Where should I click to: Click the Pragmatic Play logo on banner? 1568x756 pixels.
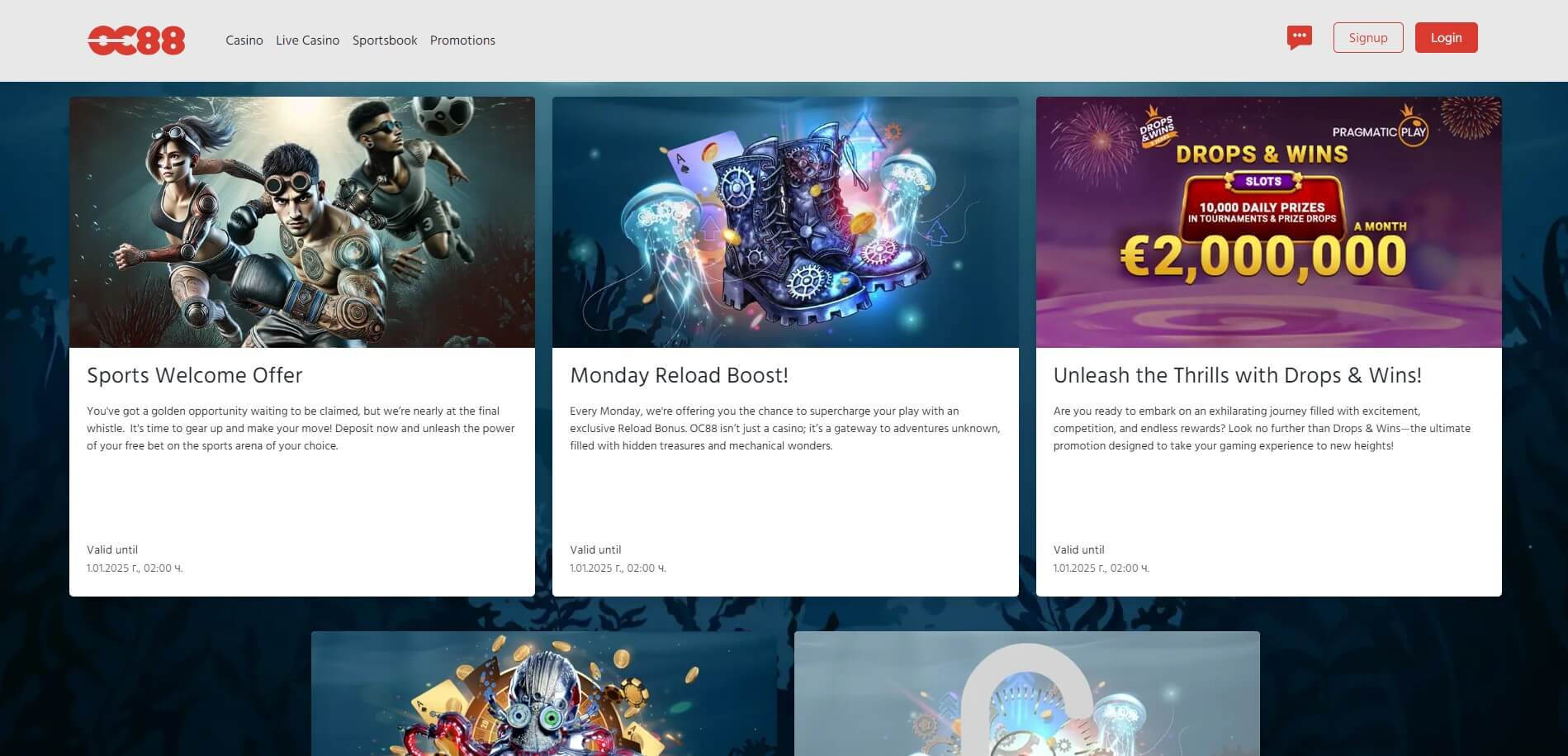[1380, 131]
